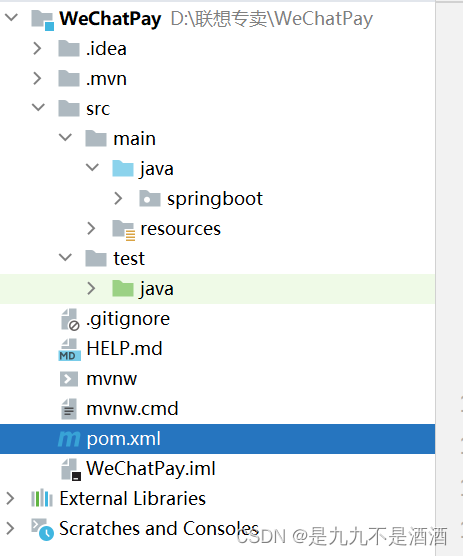The image size is (463, 556).
Task: Collapse the src folder
Action: pos(38,107)
